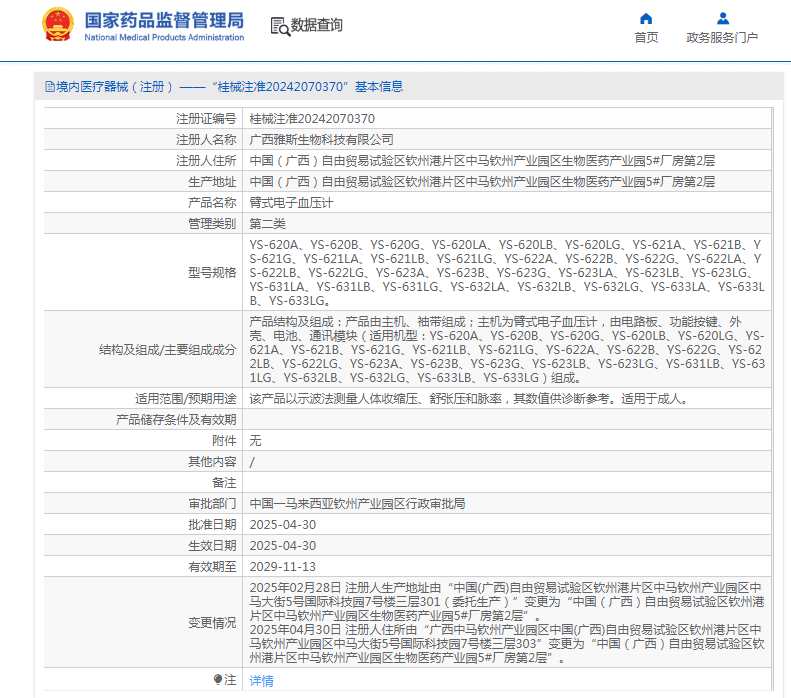Click the 生产地址 label

212,182
